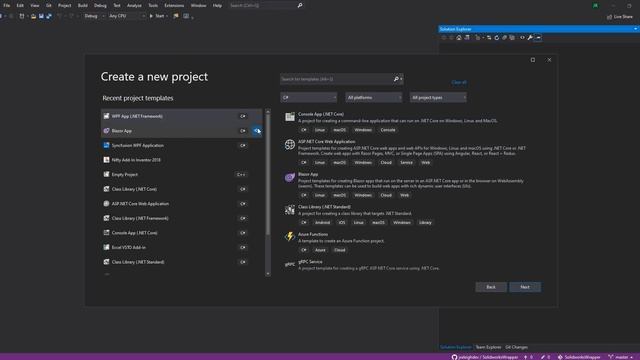This screenshot has height=360, width=640.
Task: Click the Save toolbar icon
Action: pos(41,16)
